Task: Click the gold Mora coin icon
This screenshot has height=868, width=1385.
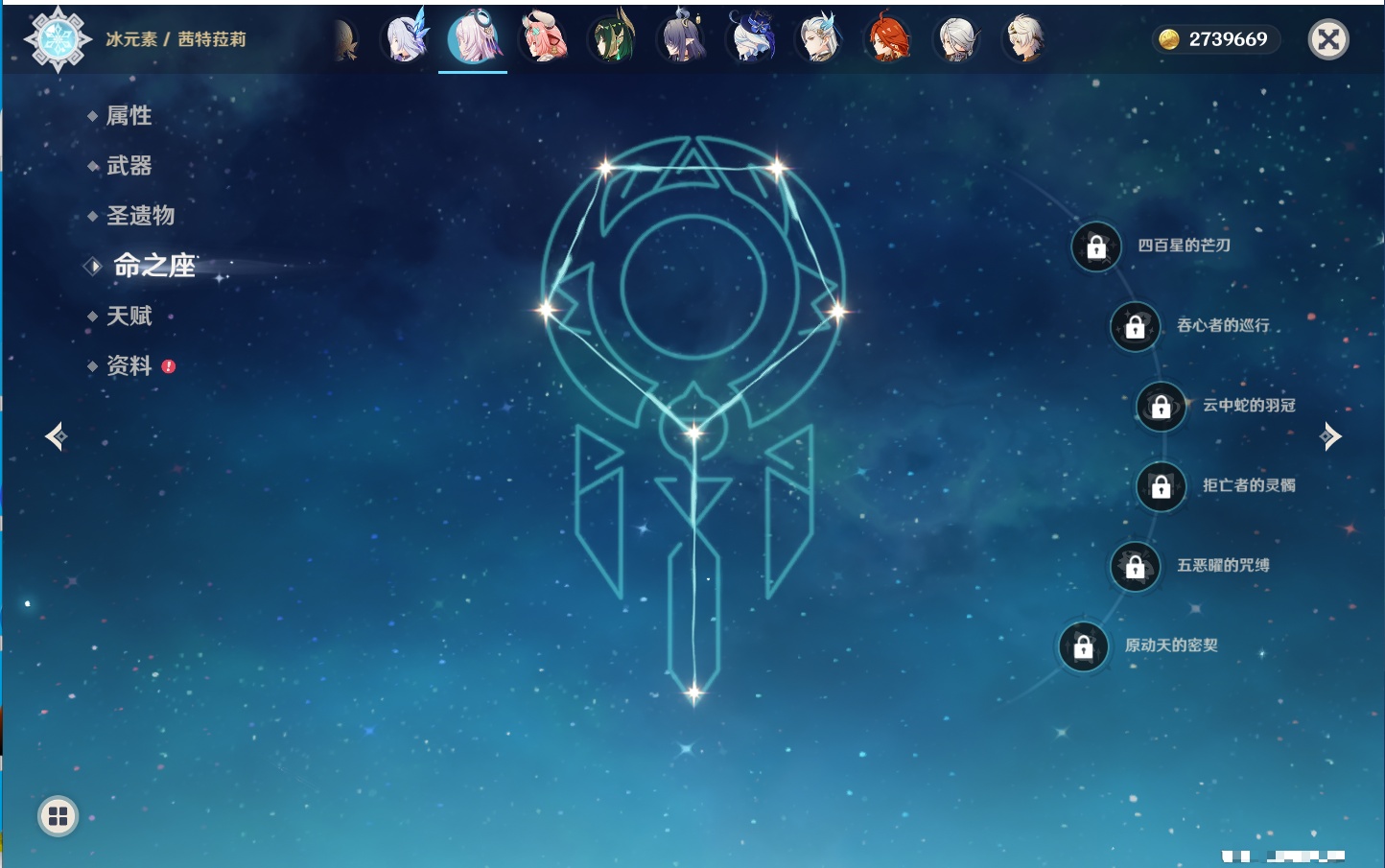Action: (1168, 39)
